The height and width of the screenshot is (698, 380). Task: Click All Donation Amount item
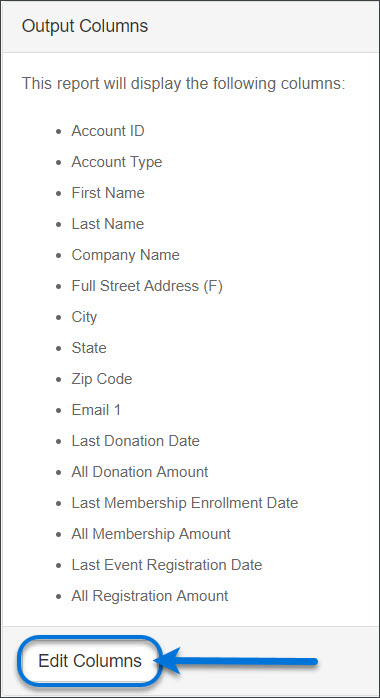(x=139, y=472)
